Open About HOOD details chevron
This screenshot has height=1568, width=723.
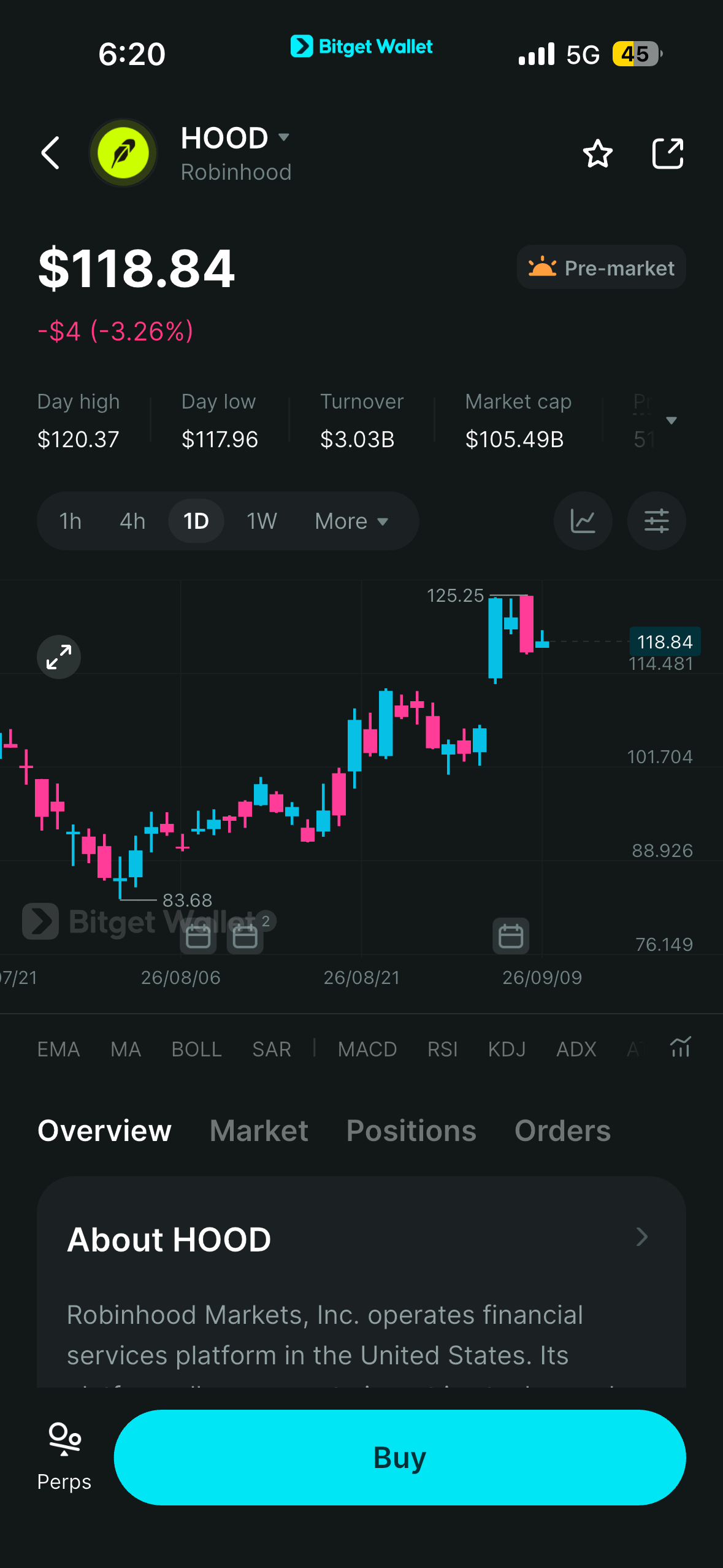pyautogui.click(x=642, y=1237)
